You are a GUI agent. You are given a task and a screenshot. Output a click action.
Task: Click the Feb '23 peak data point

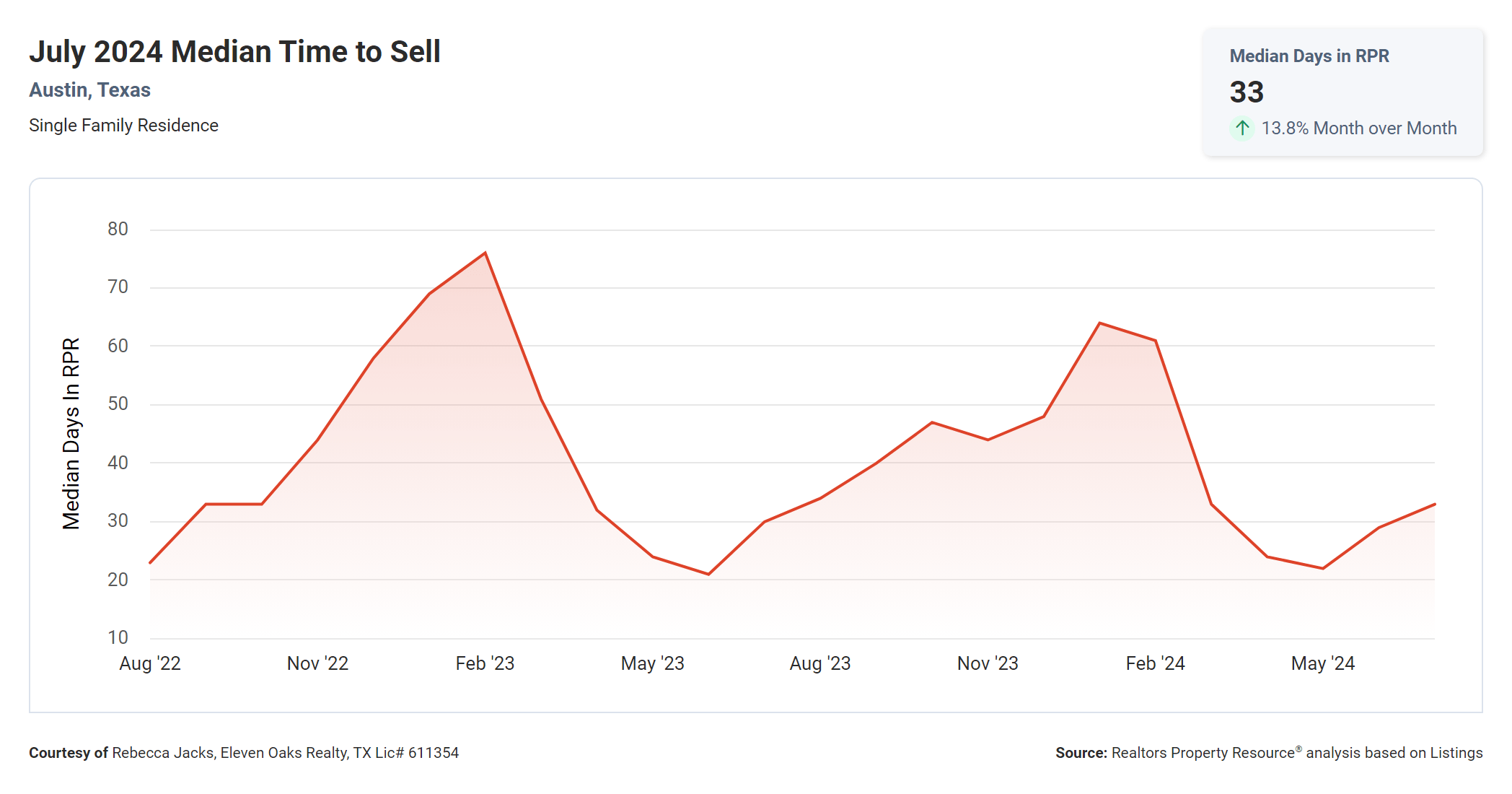(485, 253)
